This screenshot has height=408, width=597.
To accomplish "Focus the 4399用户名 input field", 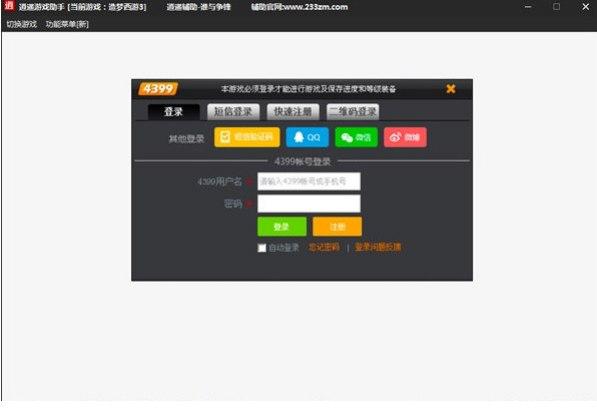I will pyautogui.click(x=309, y=181).
